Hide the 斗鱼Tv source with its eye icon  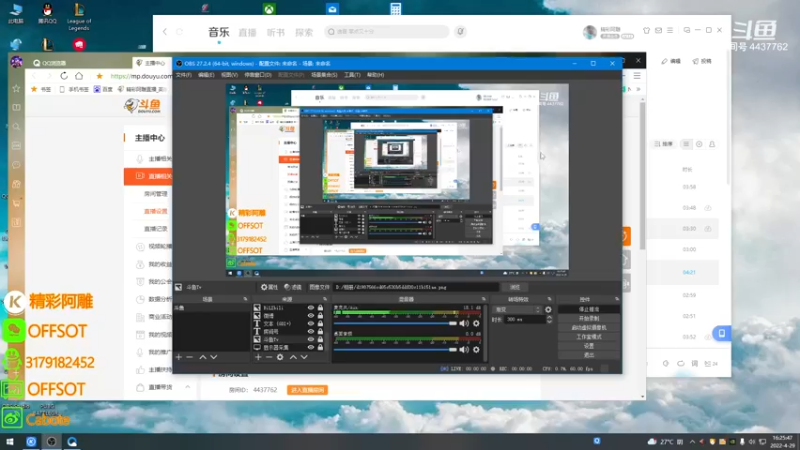pyautogui.click(x=311, y=339)
